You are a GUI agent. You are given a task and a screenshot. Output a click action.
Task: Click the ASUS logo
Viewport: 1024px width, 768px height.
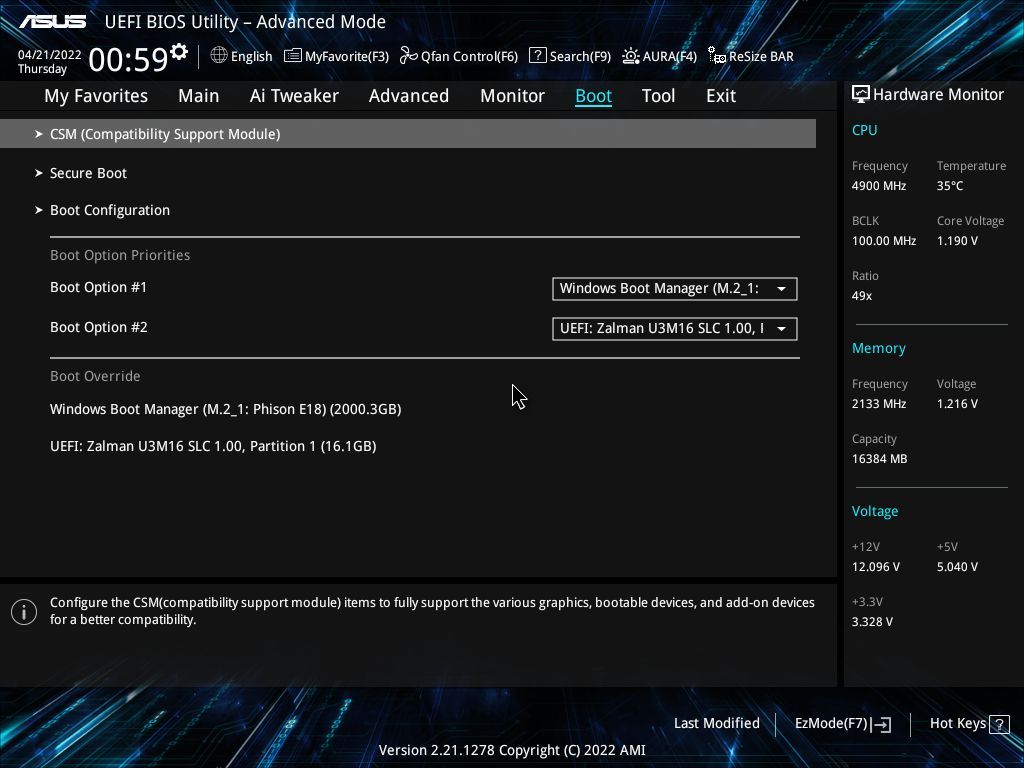53,22
